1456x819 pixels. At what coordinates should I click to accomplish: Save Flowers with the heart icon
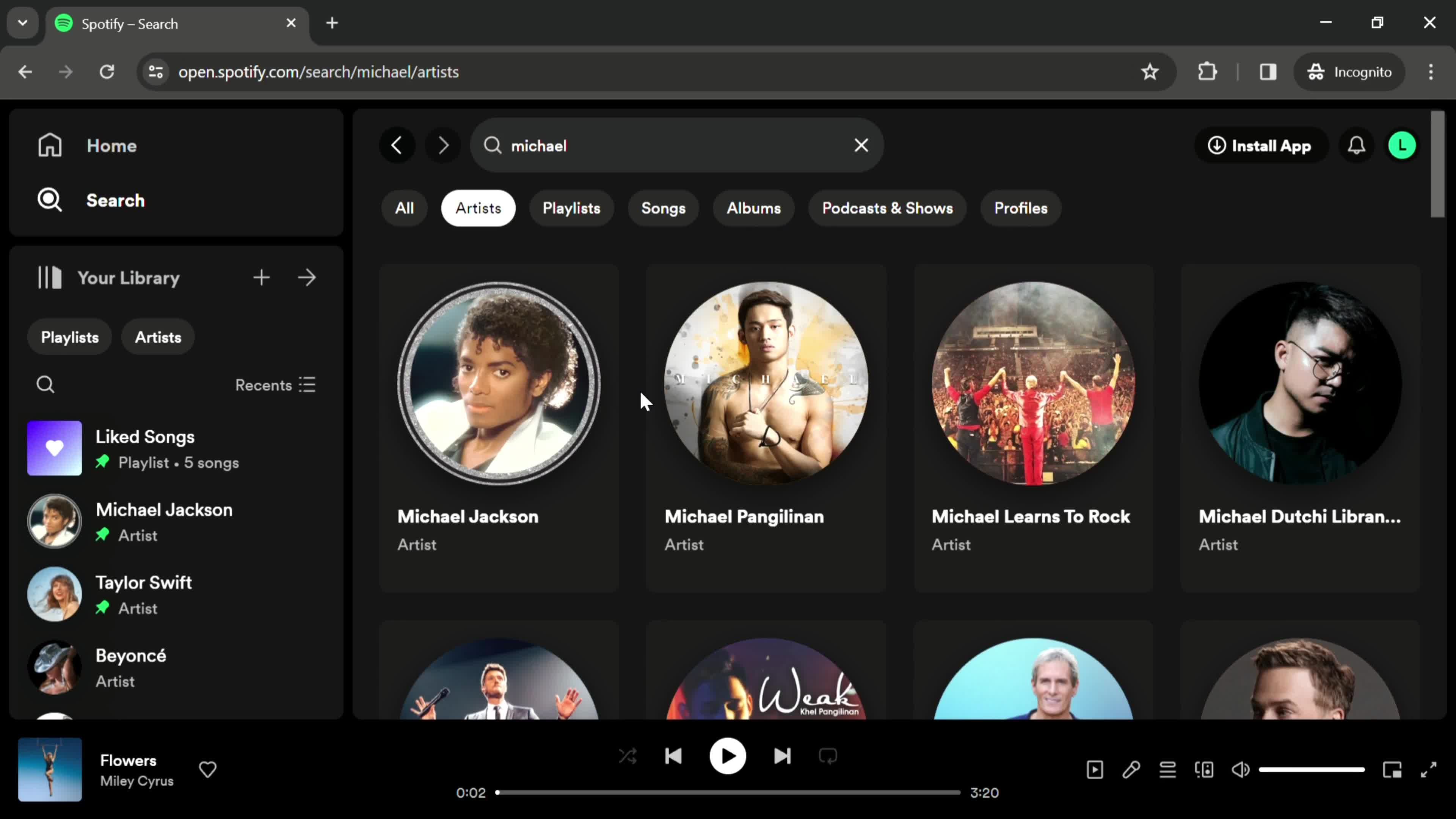click(x=207, y=769)
